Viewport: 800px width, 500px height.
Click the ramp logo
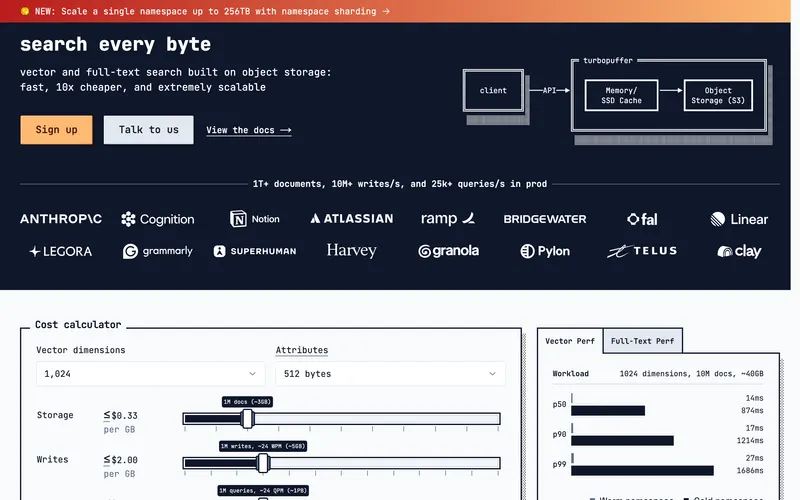point(448,219)
